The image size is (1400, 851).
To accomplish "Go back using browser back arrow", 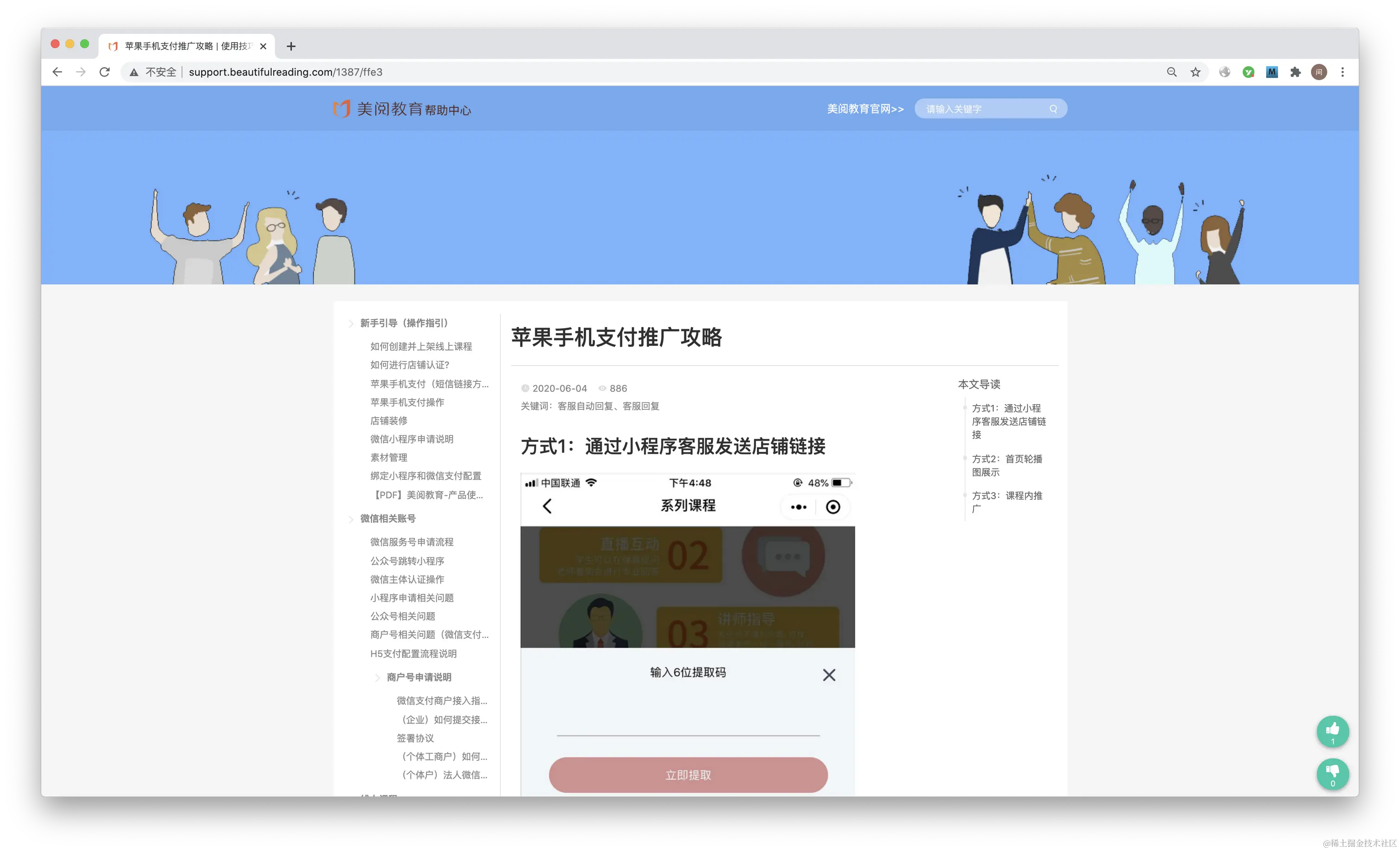I will (x=57, y=72).
